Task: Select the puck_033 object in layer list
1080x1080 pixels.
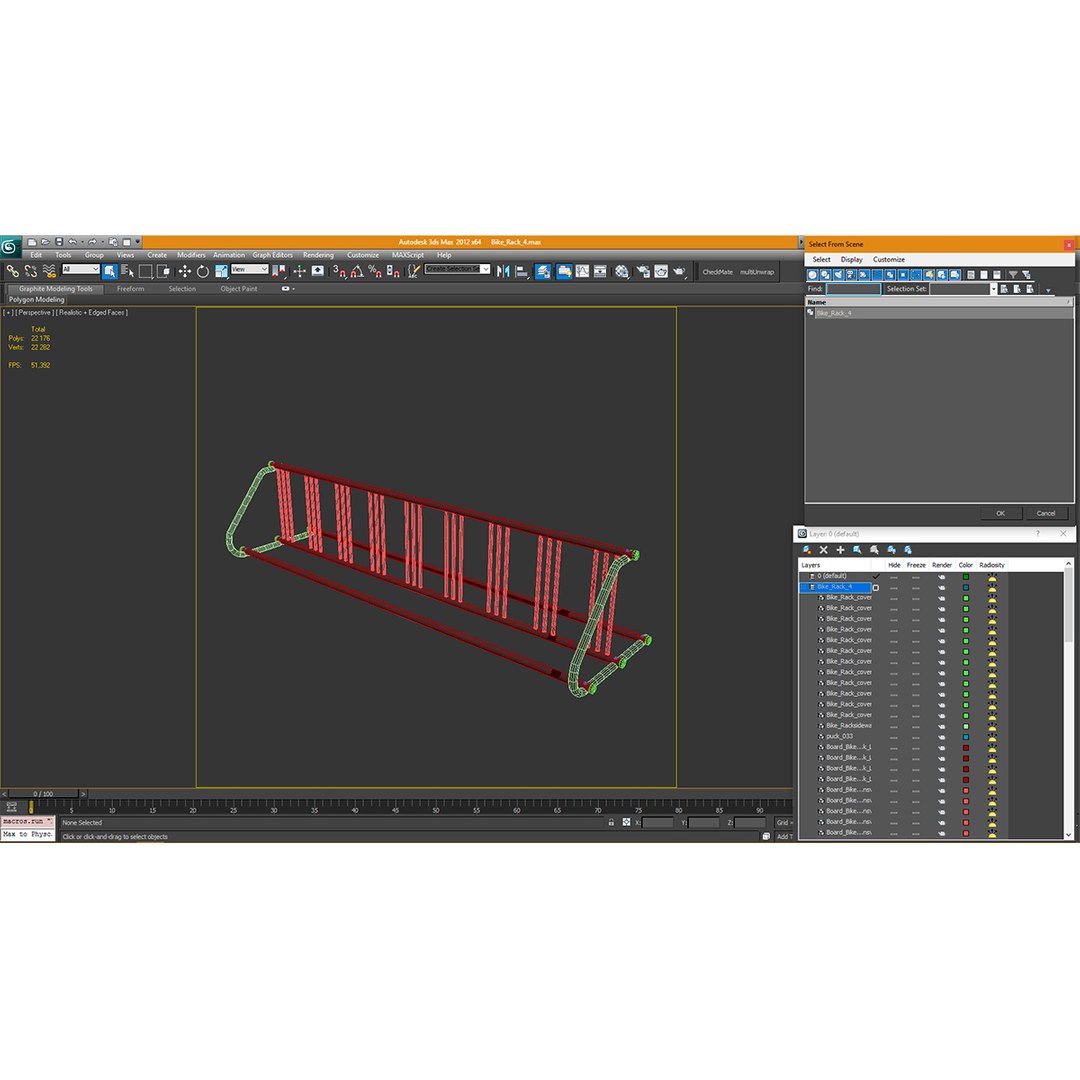Action: 839,736
